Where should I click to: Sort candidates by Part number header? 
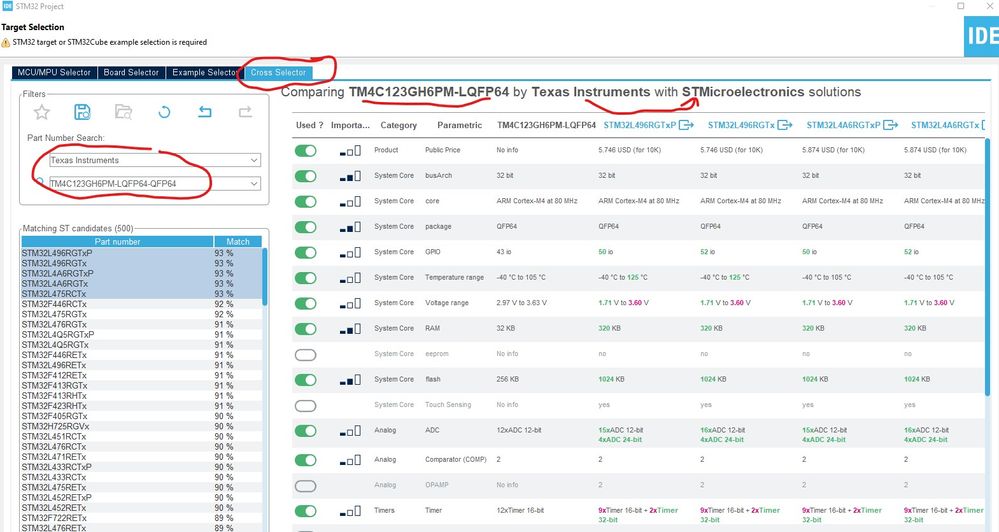click(x=117, y=241)
